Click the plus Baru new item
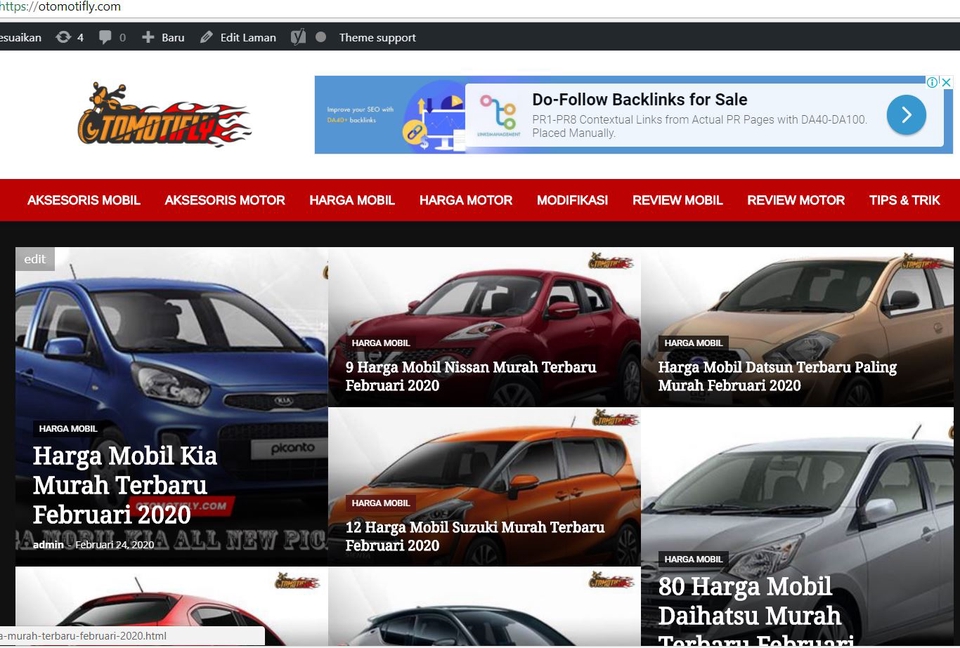960x648 pixels. click(x=163, y=37)
